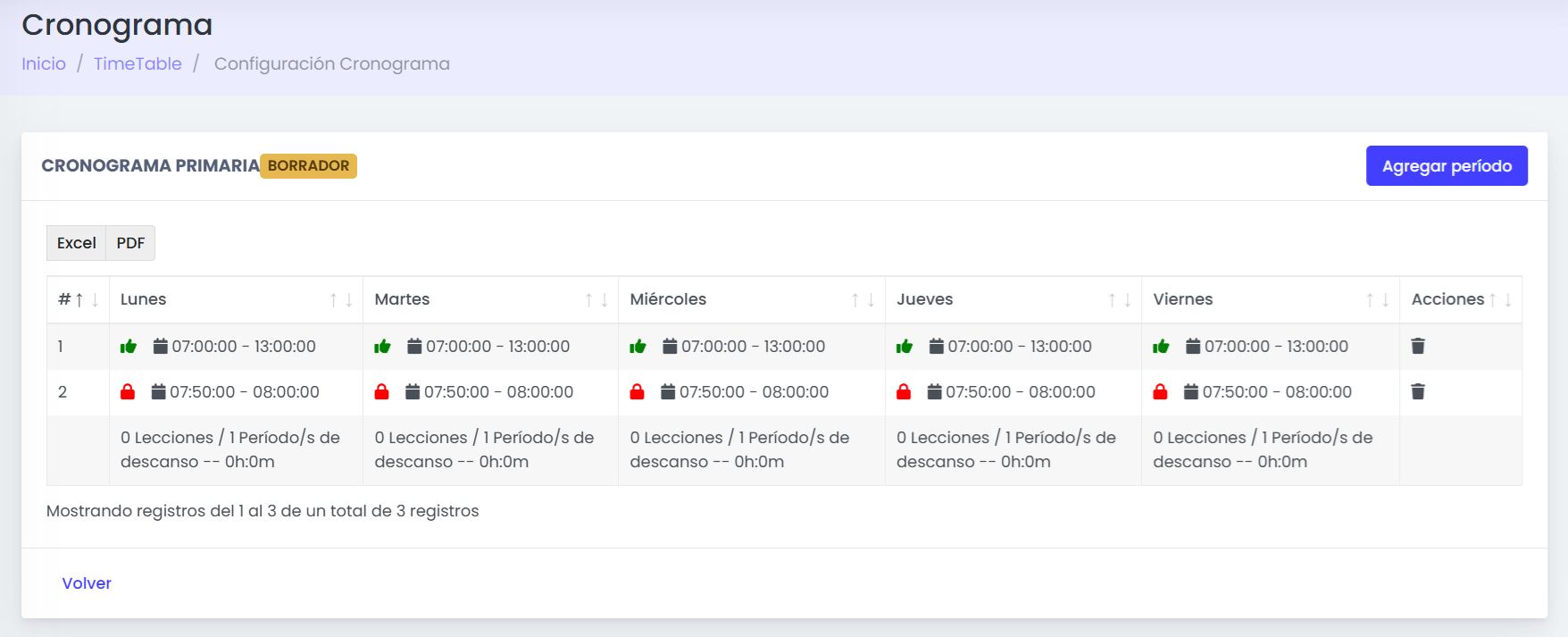Click the Viernes summary '0 Lecciones / 1 Período/s de descanso'
This screenshot has height=637, width=1568.
click(x=1263, y=449)
